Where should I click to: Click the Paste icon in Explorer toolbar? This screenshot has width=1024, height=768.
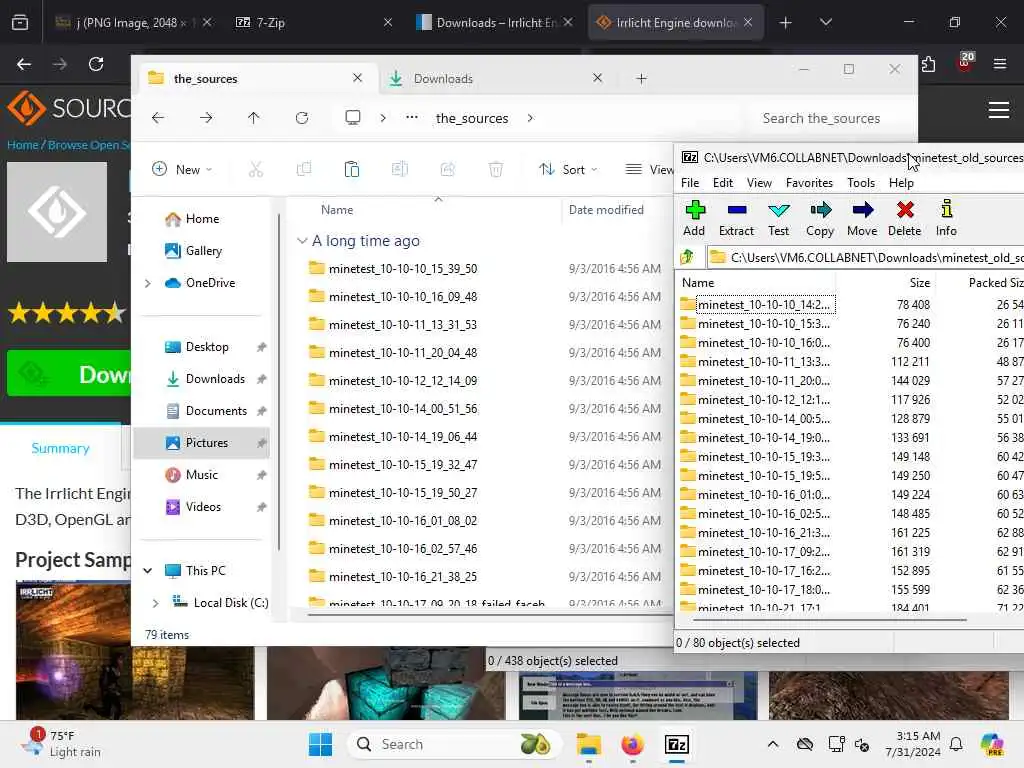click(351, 170)
